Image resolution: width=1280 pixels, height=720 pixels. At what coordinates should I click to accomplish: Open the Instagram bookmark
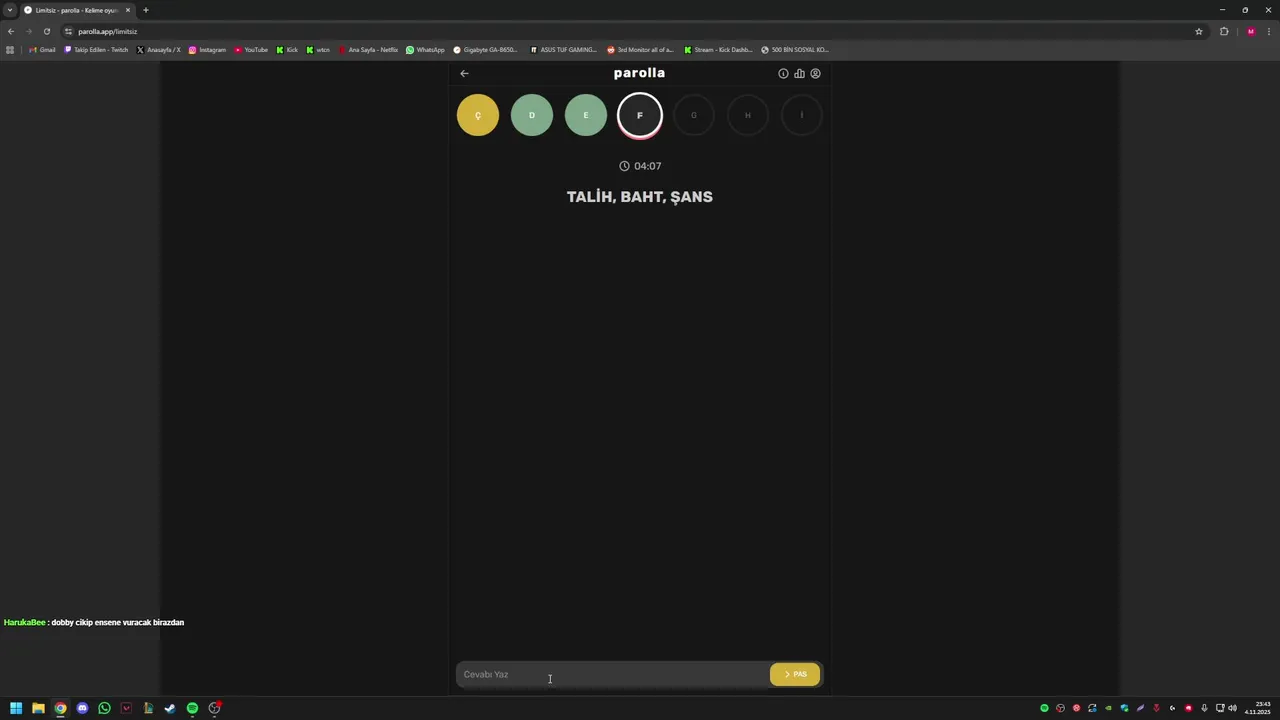tap(207, 49)
